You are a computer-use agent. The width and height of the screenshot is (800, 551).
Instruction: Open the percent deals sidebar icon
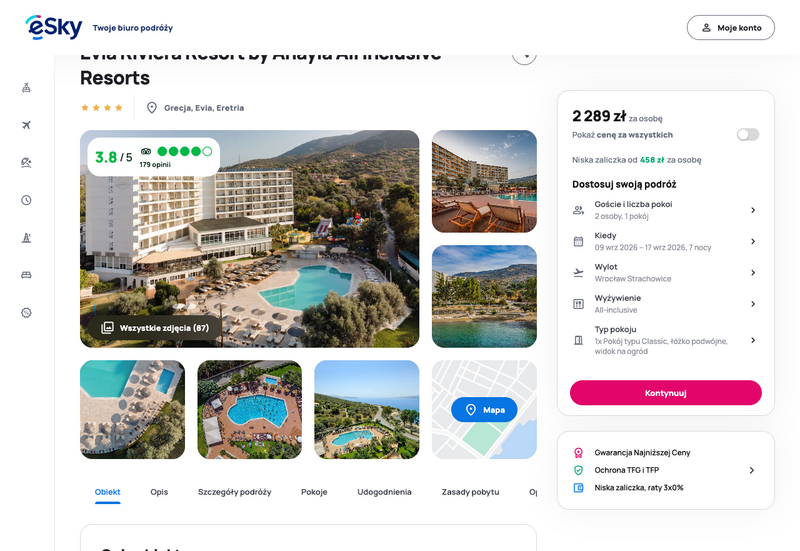tap(27, 313)
